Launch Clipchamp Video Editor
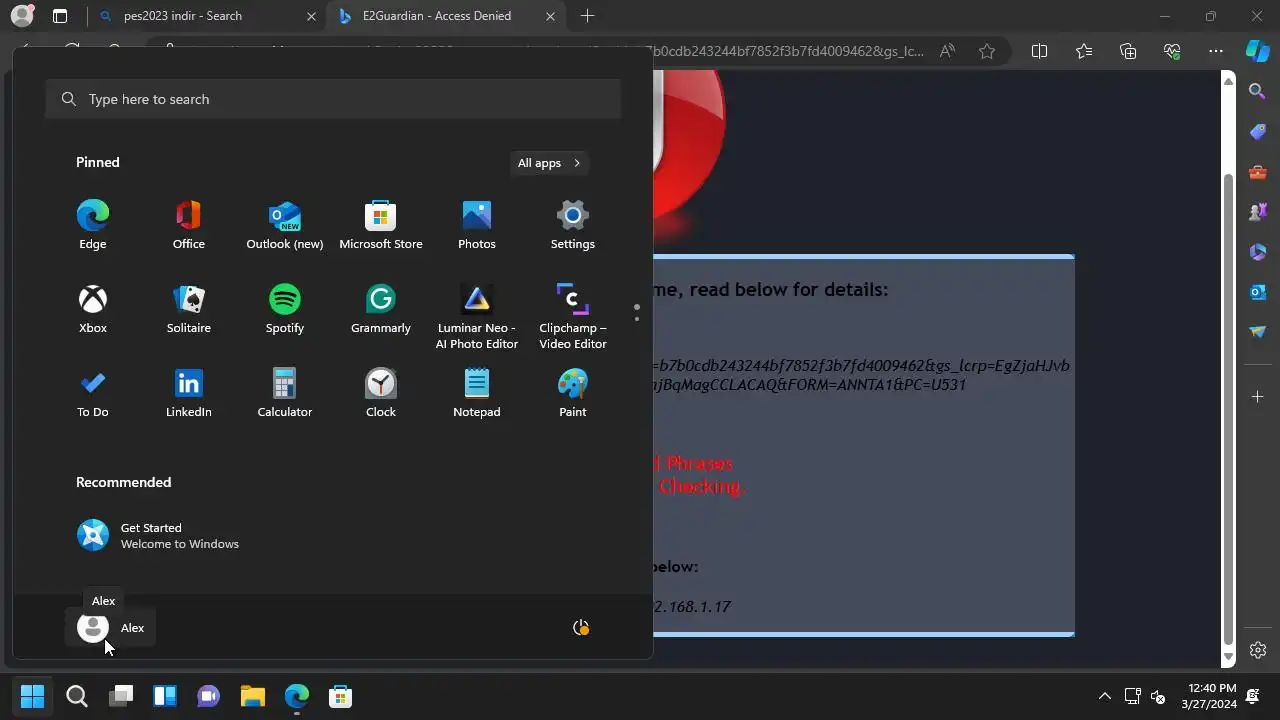Screen dimensions: 1280x720 pyautogui.click(x=573, y=316)
